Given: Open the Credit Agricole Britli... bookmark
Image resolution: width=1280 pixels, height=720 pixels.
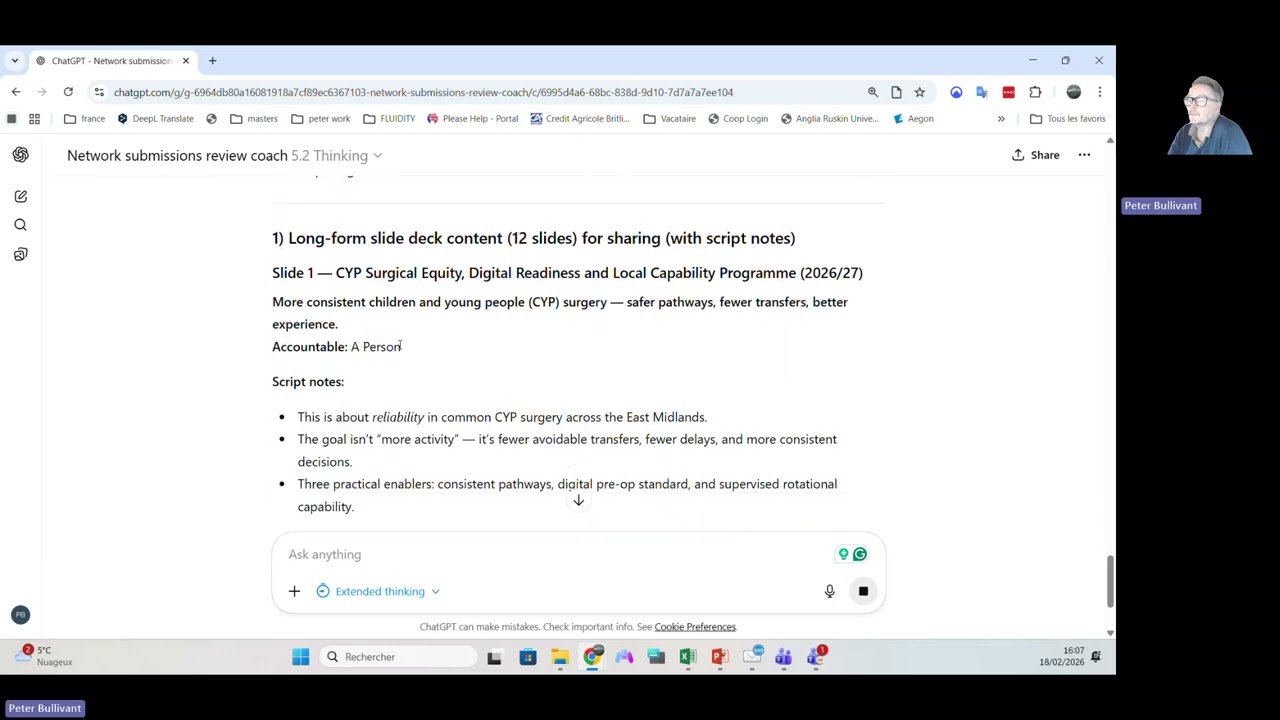Looking at the screenshot, I should (580, 119).
